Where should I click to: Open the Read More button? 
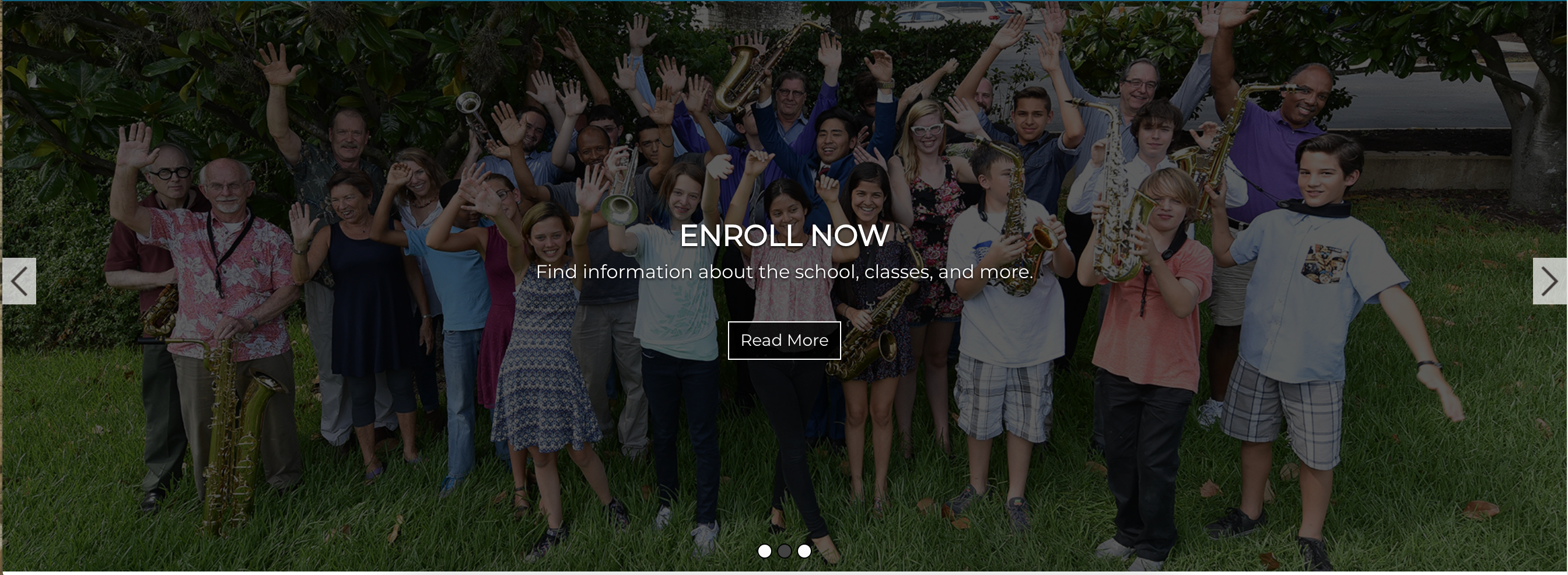coord(784,340)
